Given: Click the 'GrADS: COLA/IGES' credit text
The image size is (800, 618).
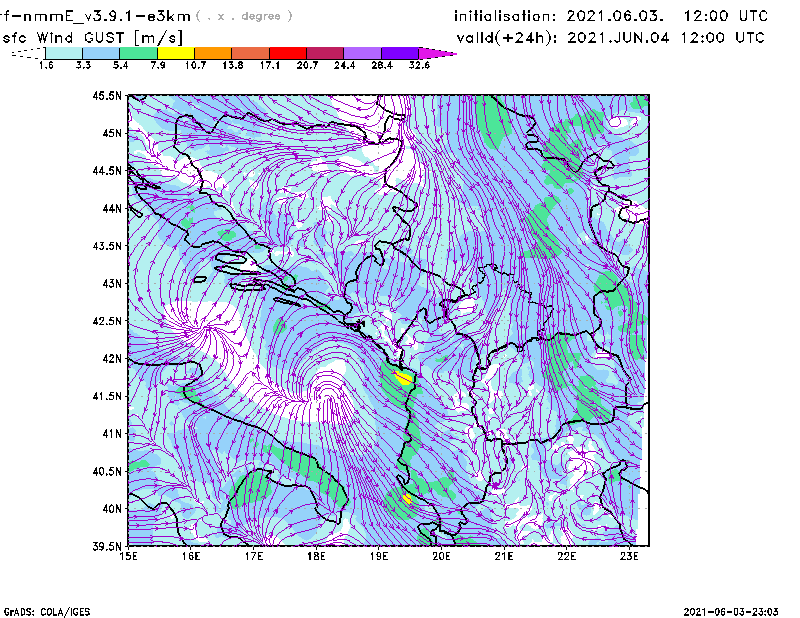Looking at the screenshot, I should point(47,612).
